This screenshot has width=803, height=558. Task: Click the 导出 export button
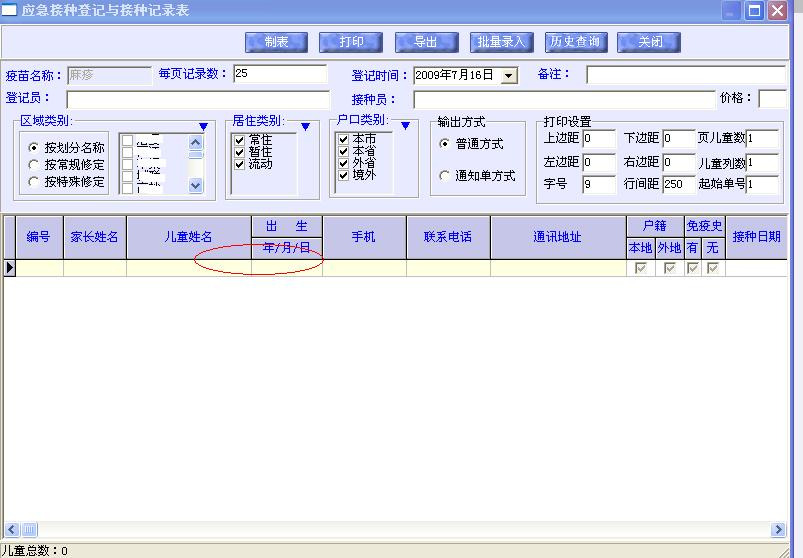(425, 42)
